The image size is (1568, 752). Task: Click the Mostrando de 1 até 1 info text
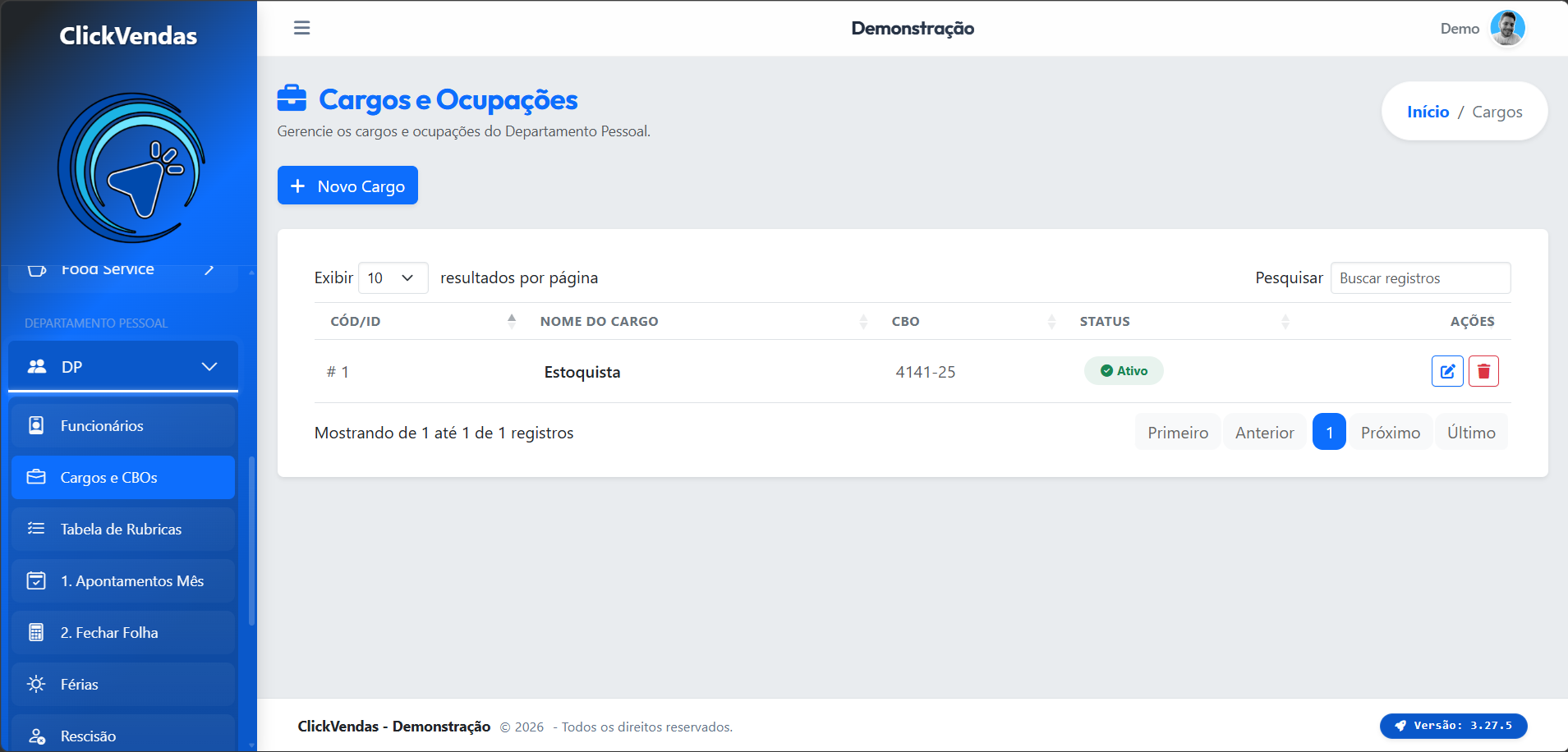pos(444,433)
